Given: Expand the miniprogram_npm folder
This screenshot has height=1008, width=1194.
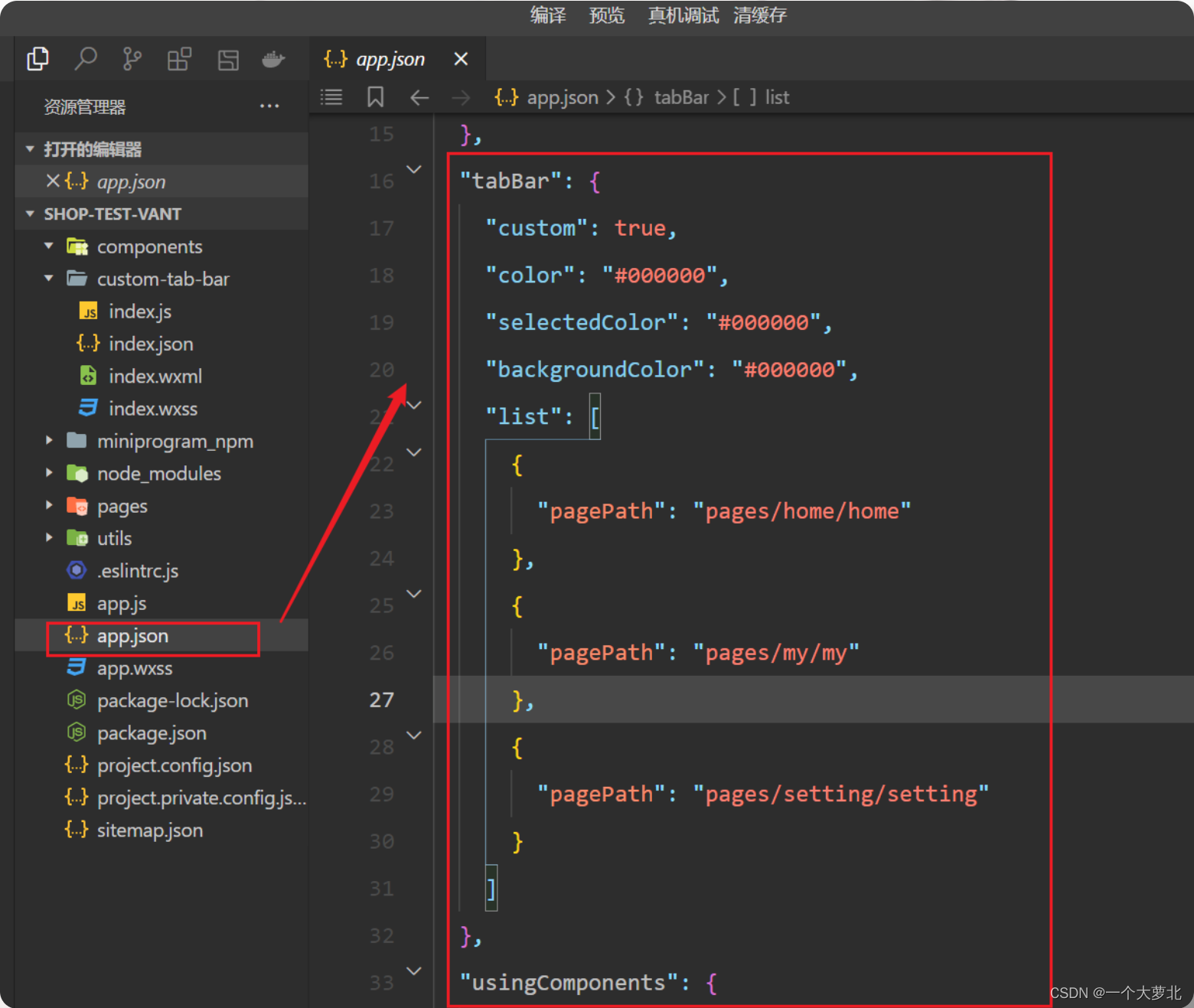Looking at the screenshot, I should pyautogui.click(x=49, y=441).
